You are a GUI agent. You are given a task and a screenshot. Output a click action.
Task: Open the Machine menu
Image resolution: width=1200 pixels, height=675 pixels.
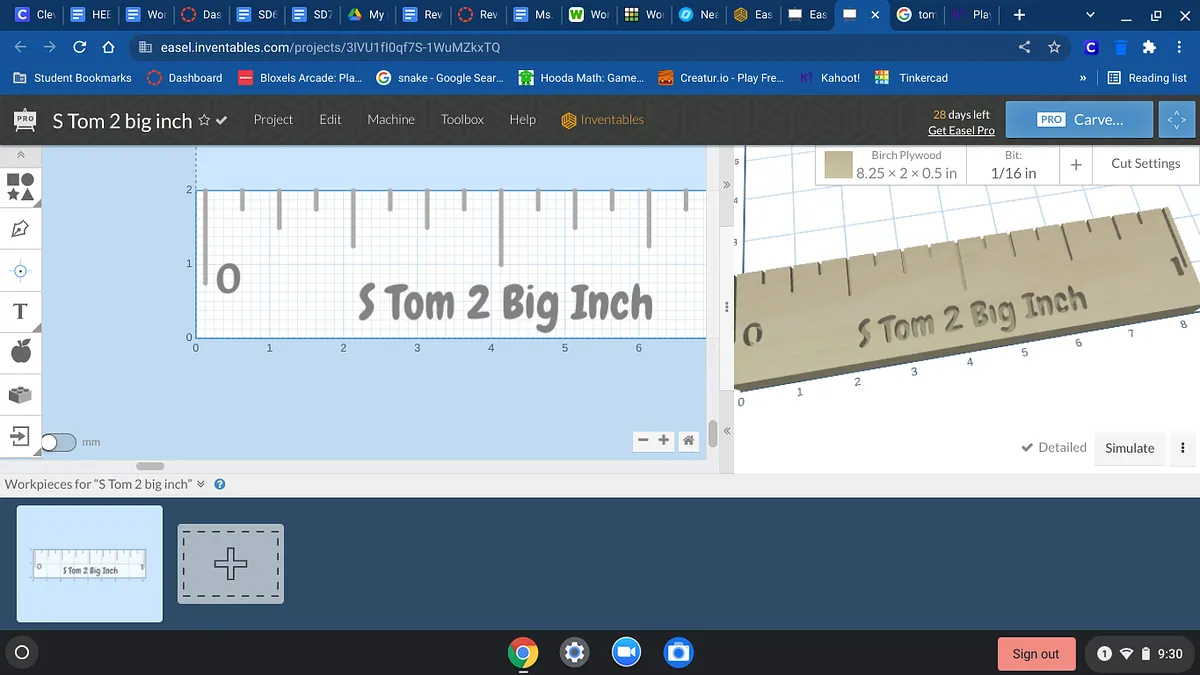pos(390,119)
